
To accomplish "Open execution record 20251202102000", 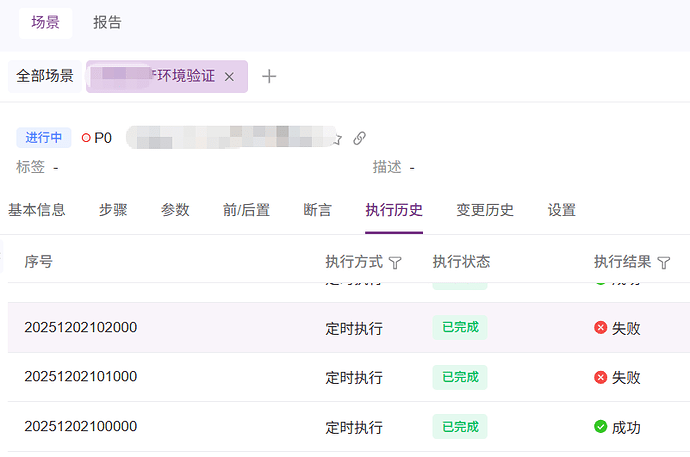I will (81, 327).
